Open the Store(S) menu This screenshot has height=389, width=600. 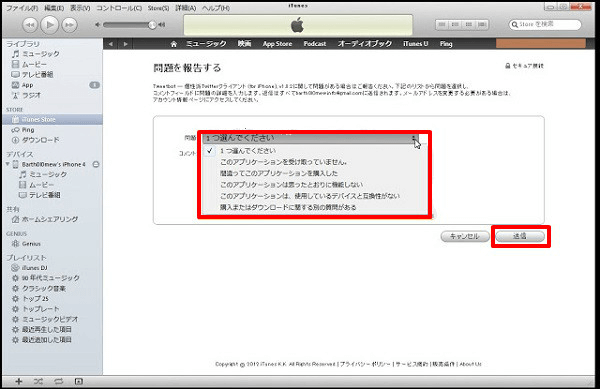(158, 8)
